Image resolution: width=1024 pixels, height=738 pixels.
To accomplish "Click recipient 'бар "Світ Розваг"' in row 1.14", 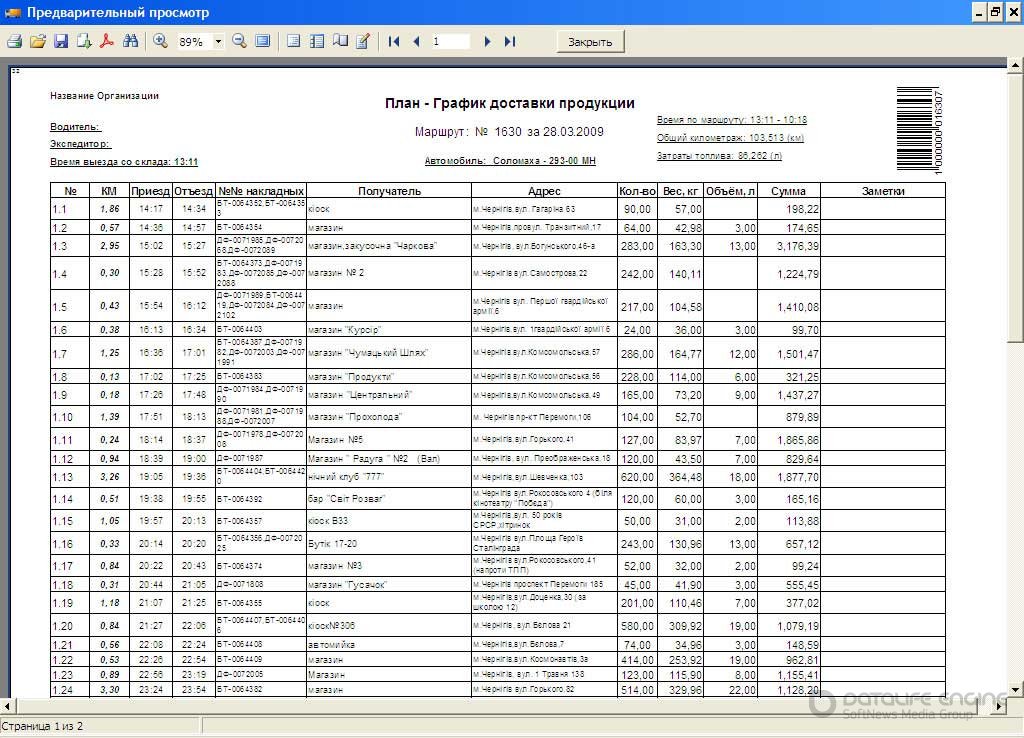I will tap(347, 499).
